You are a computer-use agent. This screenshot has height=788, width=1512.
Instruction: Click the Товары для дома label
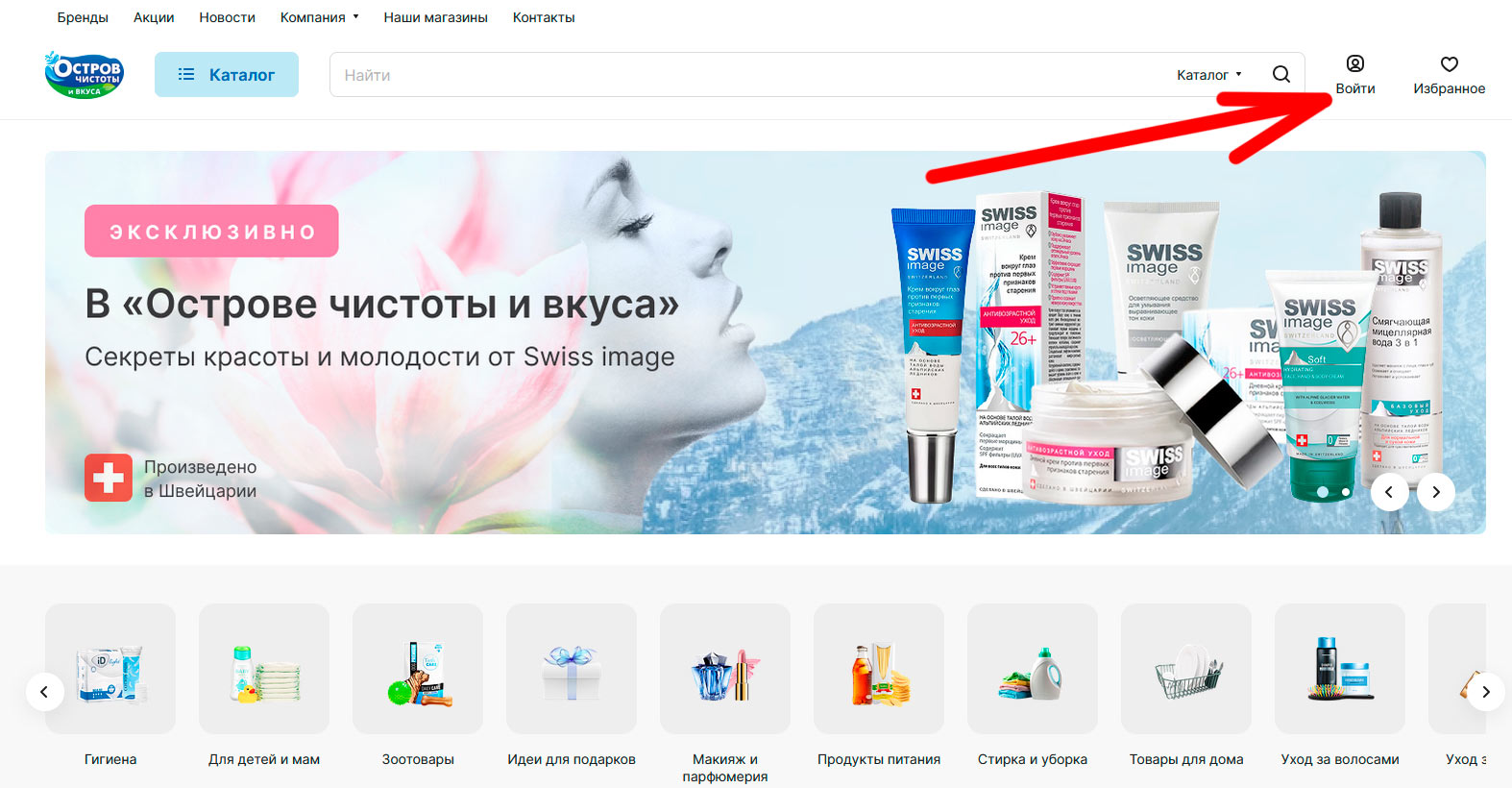click(1186, 759)
